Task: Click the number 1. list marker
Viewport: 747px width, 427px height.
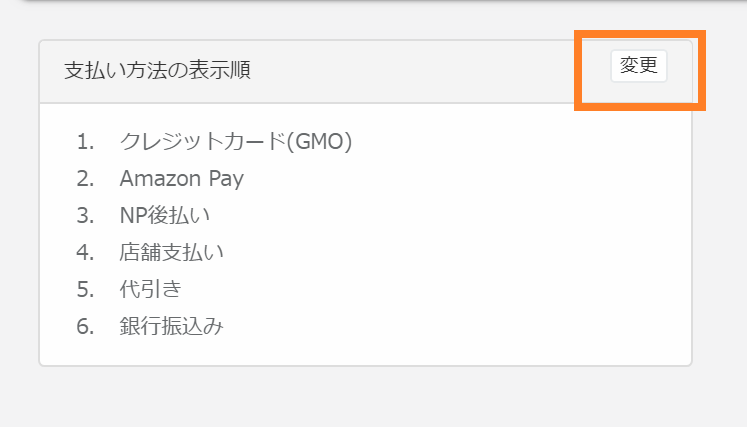Action: click(x=85, y=142)
